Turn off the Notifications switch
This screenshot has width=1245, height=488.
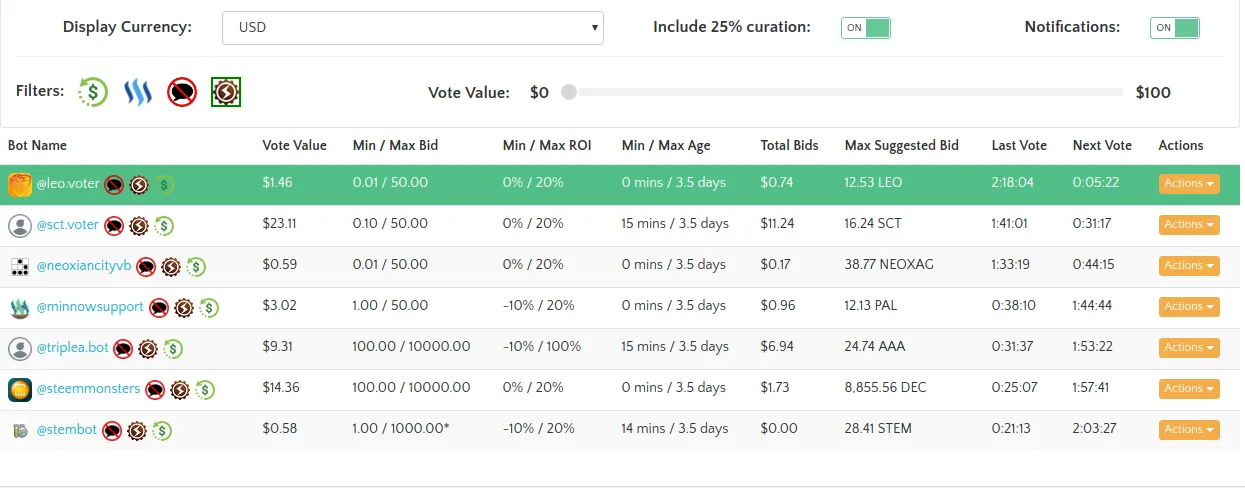(x=1174, y=28)
